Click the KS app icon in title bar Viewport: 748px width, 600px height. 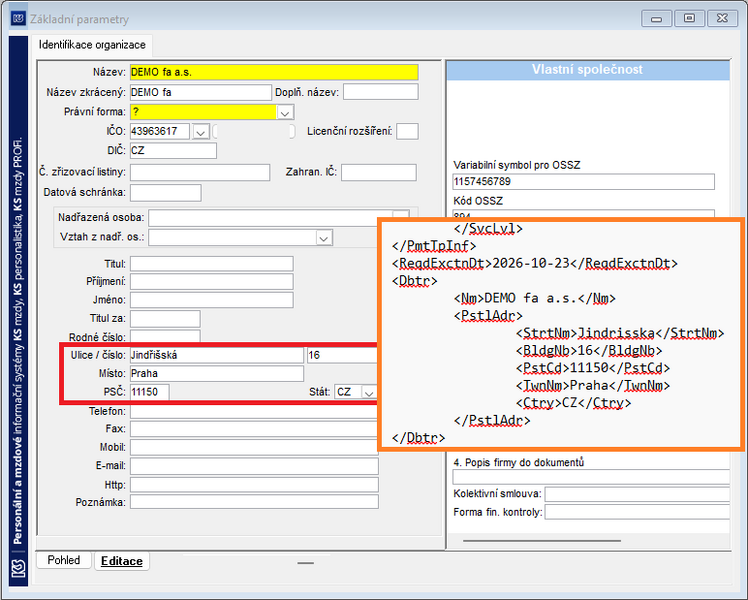point(18,19)
